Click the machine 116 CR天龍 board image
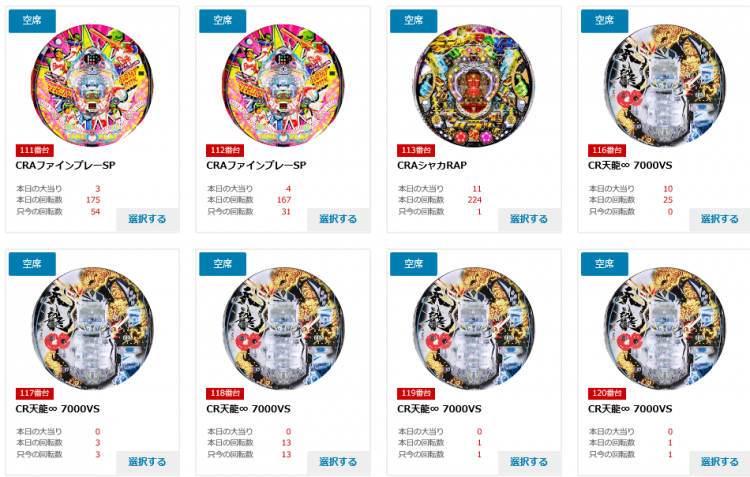 tap(665, 86)
